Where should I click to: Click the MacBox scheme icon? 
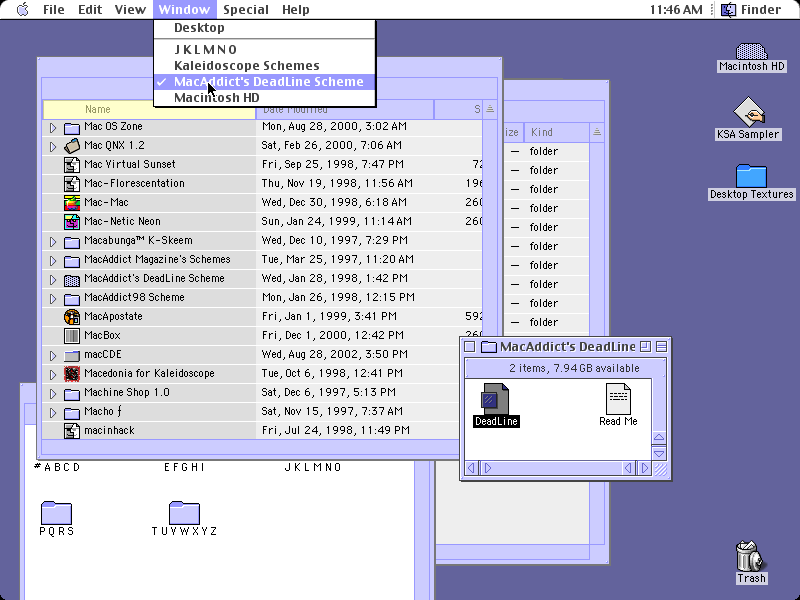72,336
